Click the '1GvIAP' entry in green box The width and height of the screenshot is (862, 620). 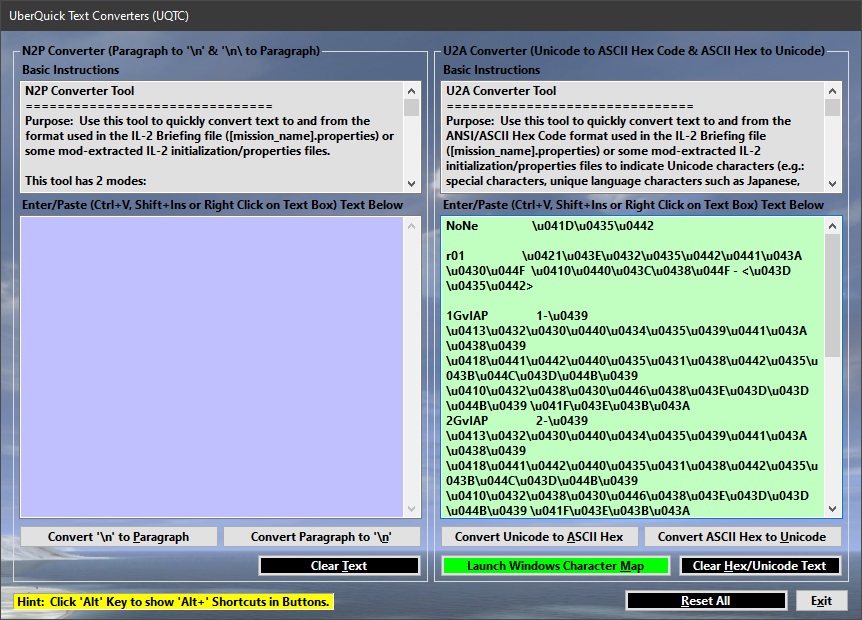(467, 316)
